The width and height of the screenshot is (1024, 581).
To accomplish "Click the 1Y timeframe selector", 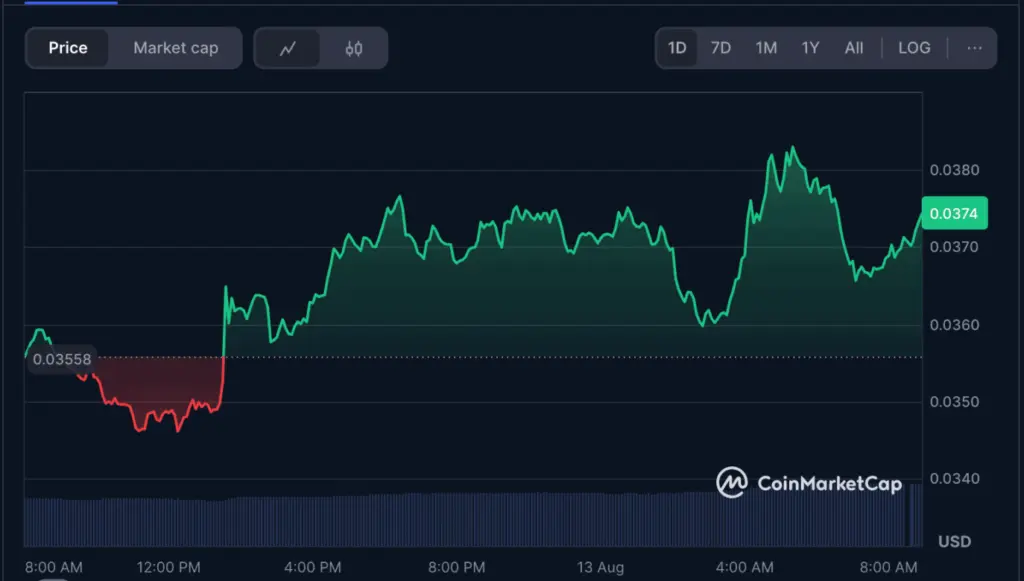I will [810, 47].
